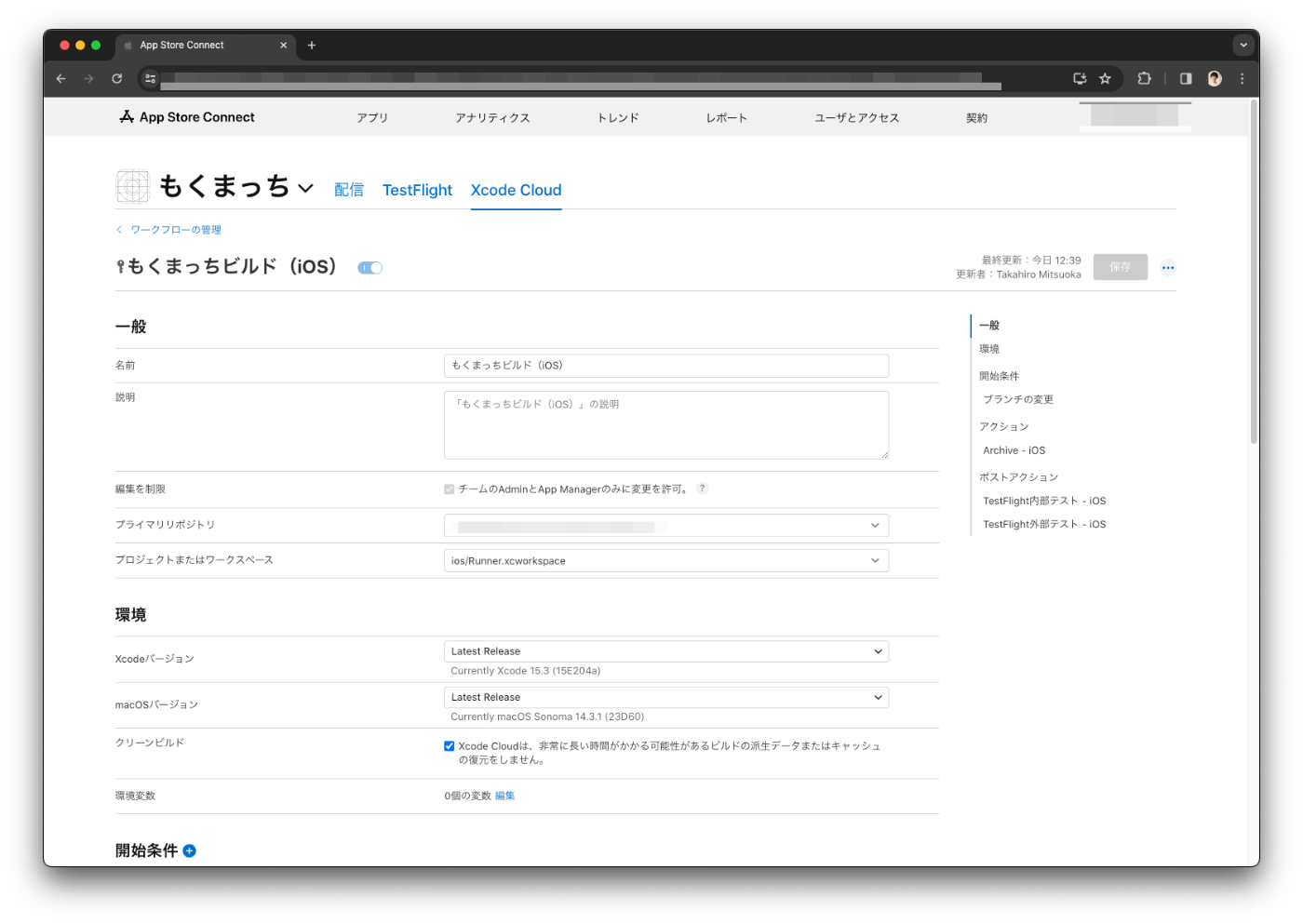The height and width of the screenshot is (924, 1303).
Task: Open the more options ellipsis button
Action: (1168, 268)
